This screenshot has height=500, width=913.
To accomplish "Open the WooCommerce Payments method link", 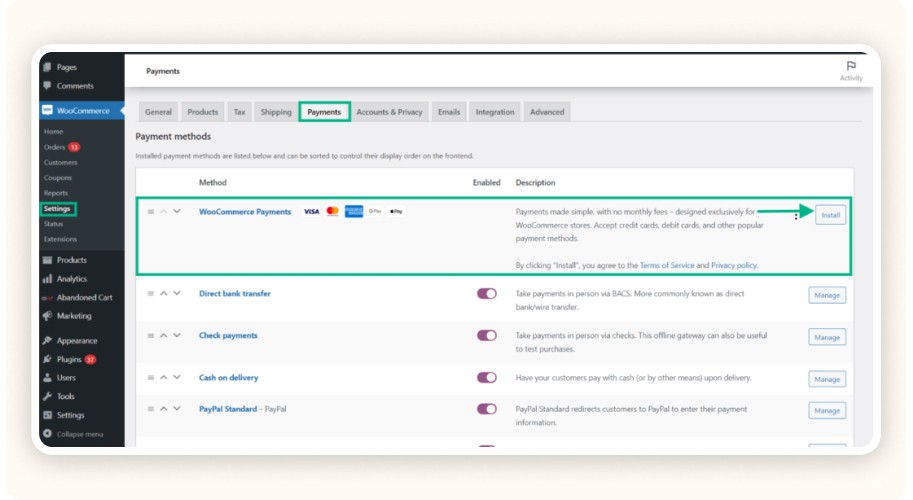I will click(245, 212).
